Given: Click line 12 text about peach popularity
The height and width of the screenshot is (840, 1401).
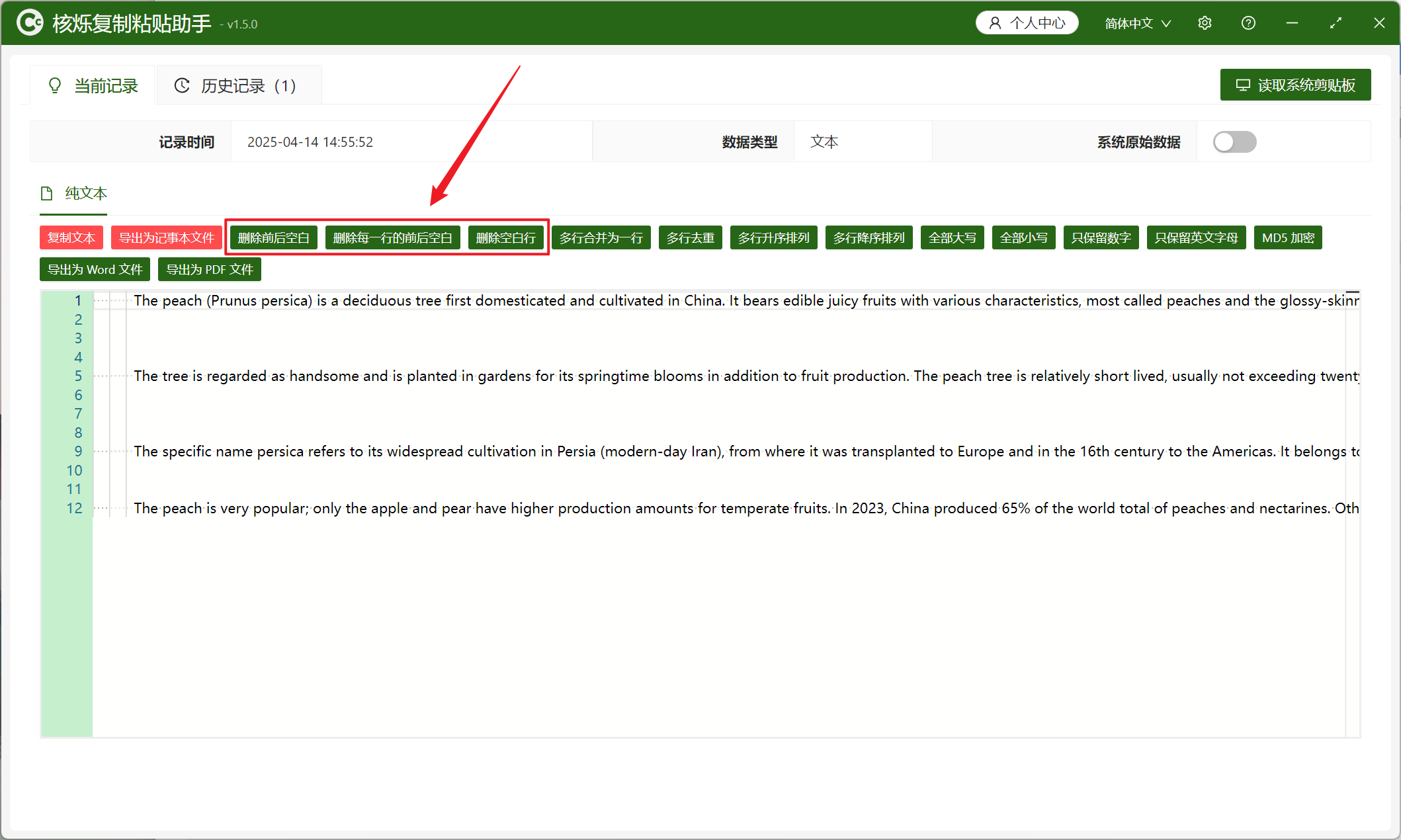Looking at the screenshot, I should tap(746, 509).
